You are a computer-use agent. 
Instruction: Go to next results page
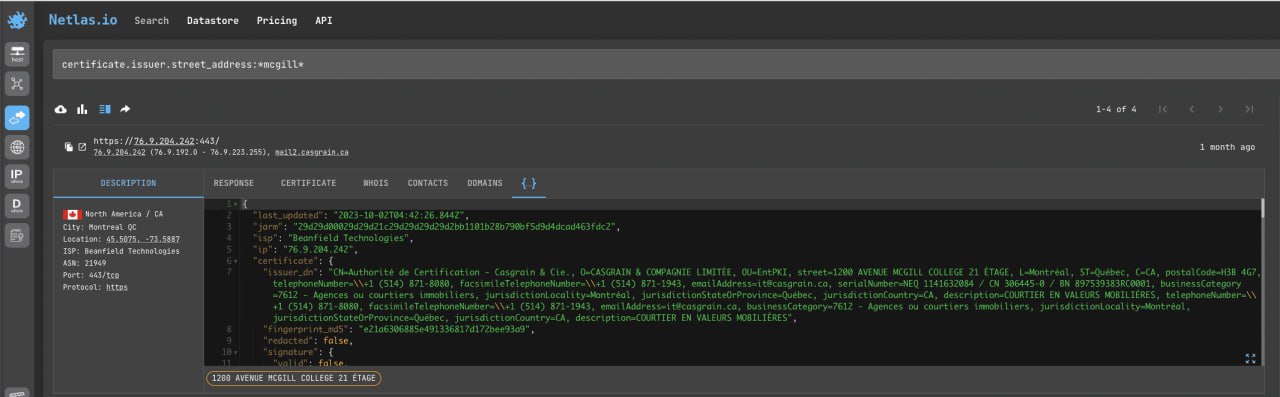(1220, 109)
